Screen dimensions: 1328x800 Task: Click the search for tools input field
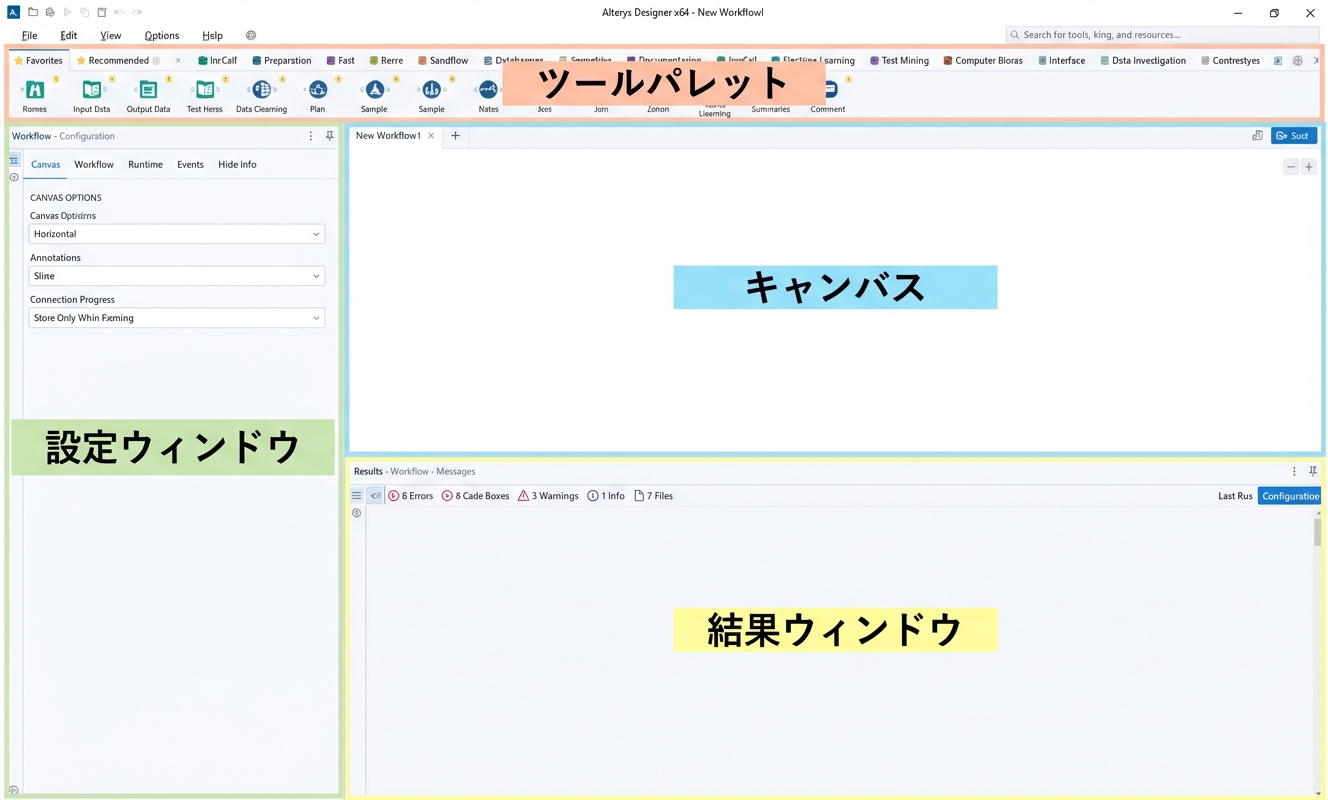(x=1162, y=35)
